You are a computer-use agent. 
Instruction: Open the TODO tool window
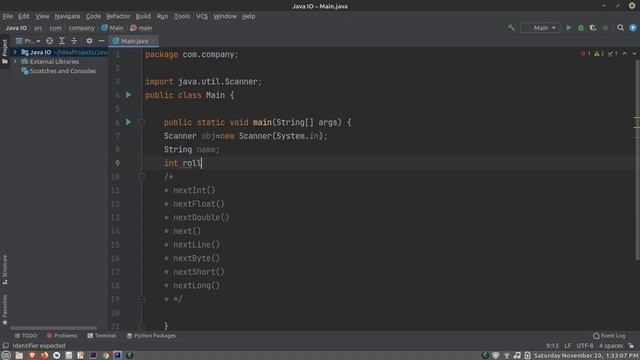point(26,336)
